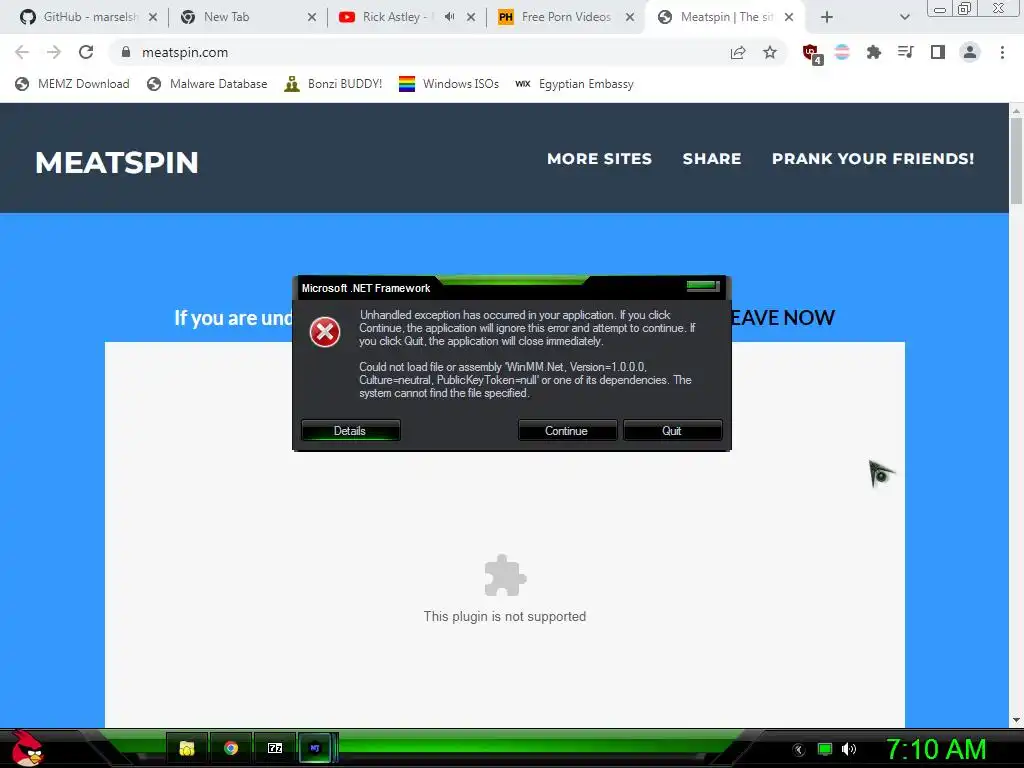Click the browser forward arrow

[x=54, y=52]
